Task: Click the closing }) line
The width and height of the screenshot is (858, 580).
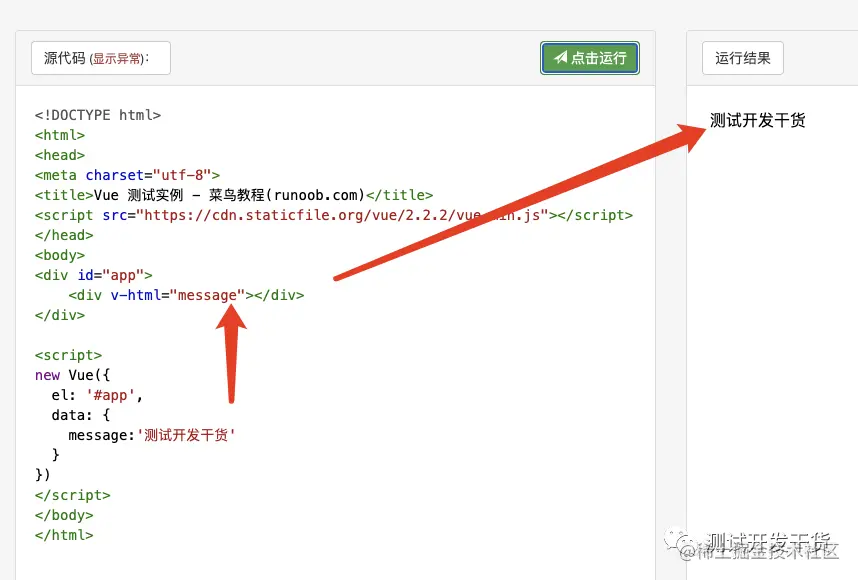Action: [x=43, y=474]
